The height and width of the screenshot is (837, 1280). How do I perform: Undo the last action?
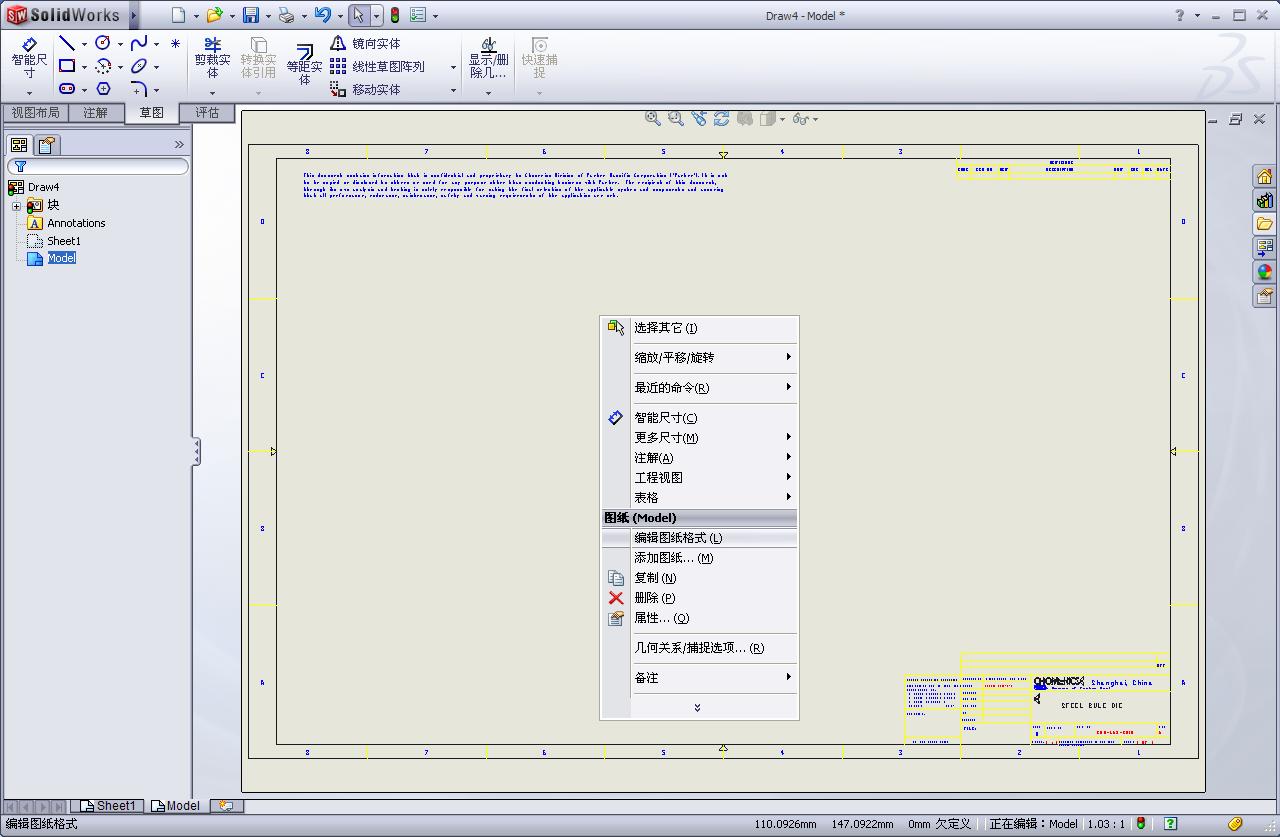322,15
